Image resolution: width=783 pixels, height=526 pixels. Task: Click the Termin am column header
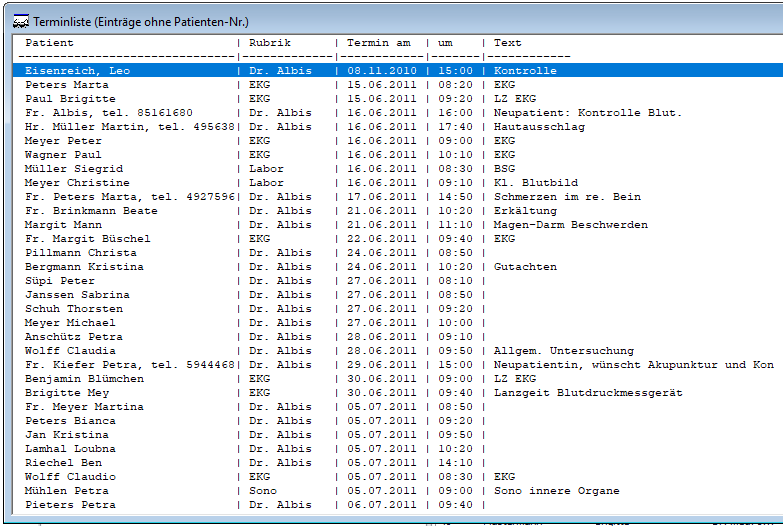[379, 42]
